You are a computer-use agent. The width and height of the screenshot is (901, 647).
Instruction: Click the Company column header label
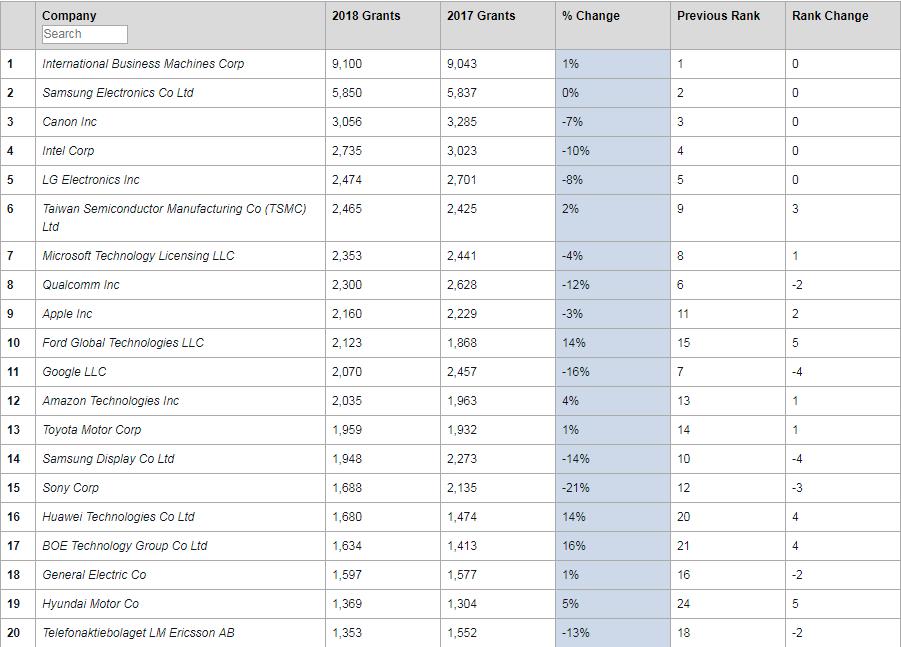coord(69,16)
